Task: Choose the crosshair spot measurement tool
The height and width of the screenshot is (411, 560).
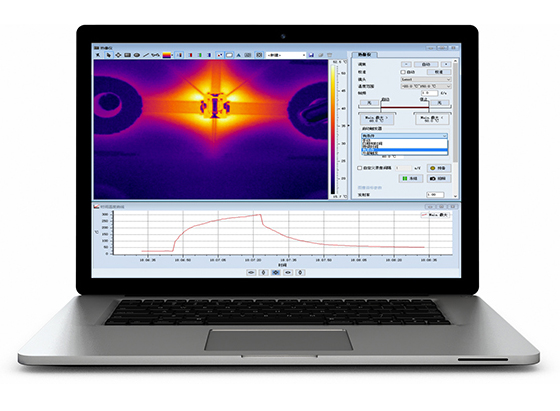Action: 118,55
